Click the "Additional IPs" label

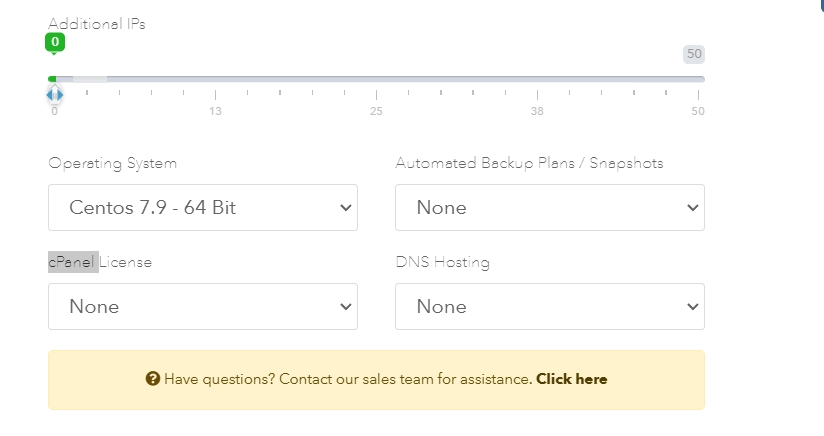97,24
